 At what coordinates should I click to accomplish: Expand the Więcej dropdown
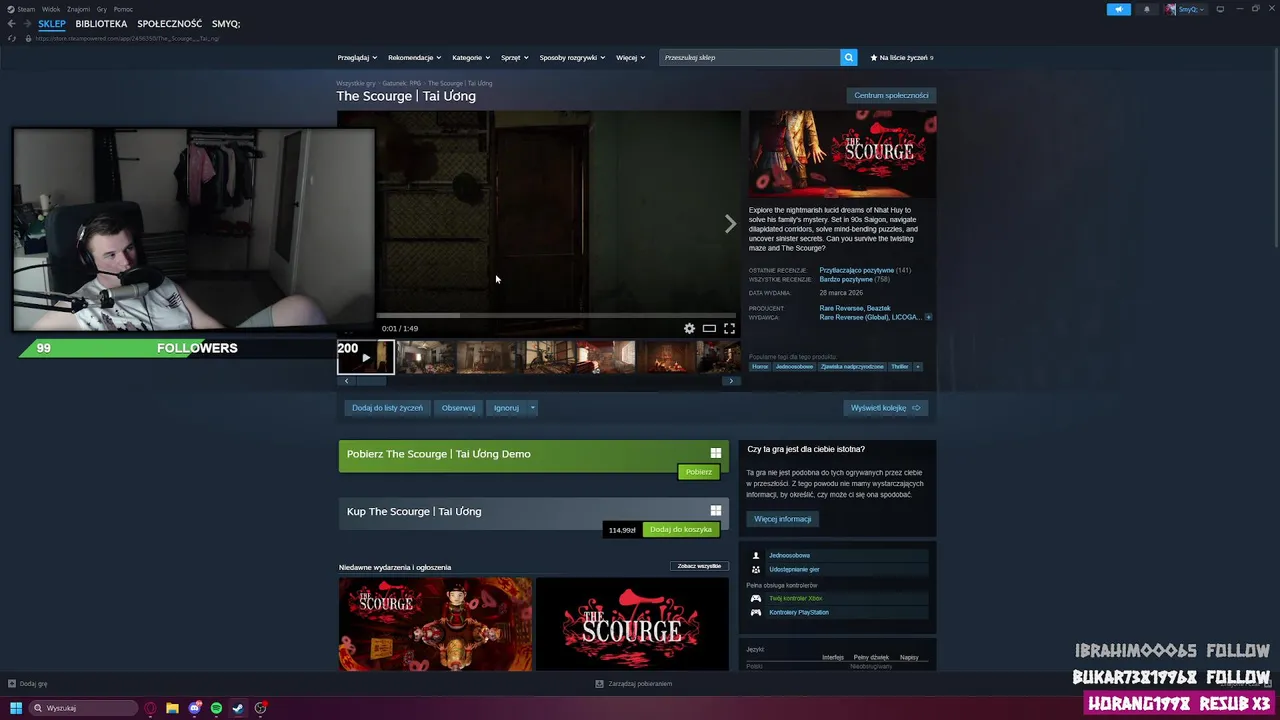[630, 57]
